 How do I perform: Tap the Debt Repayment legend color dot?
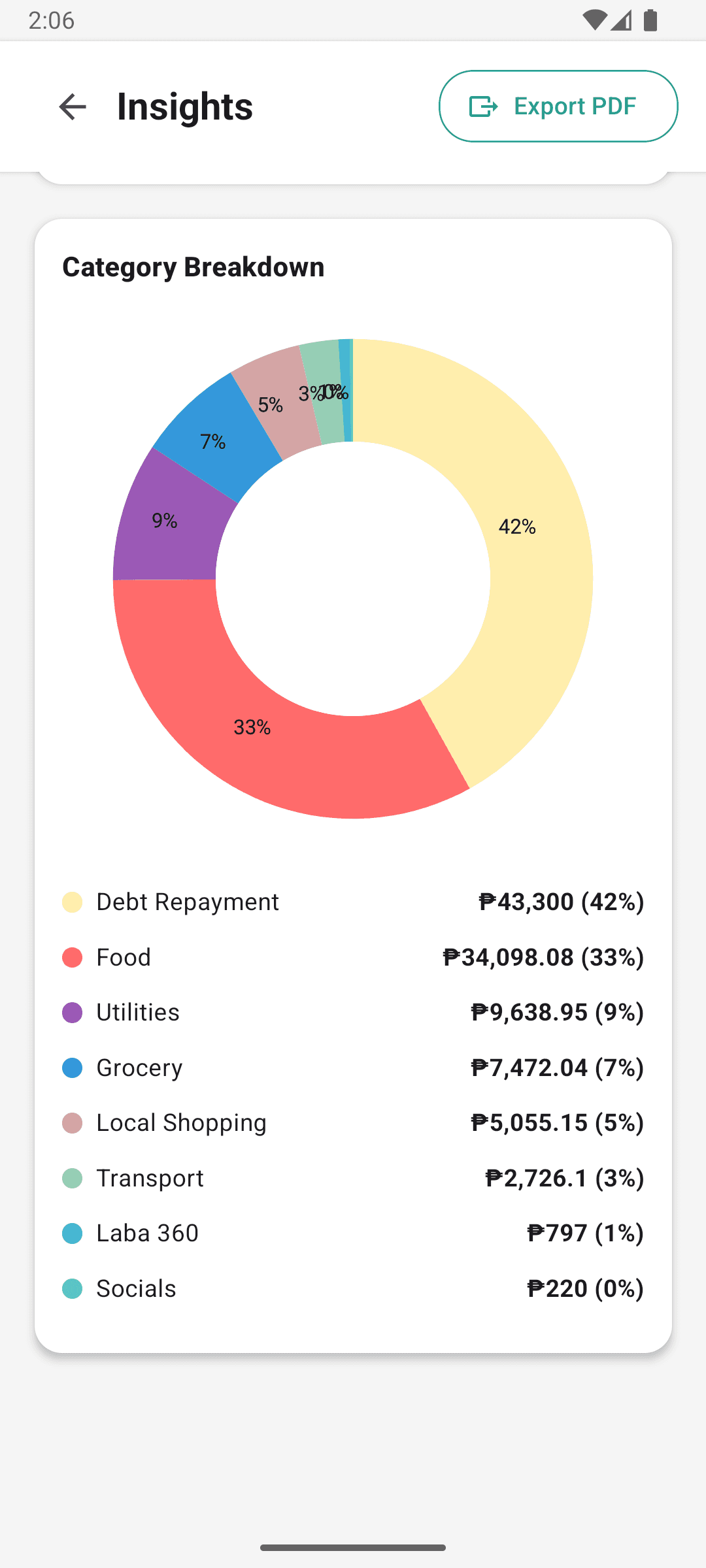coord(72,902)
